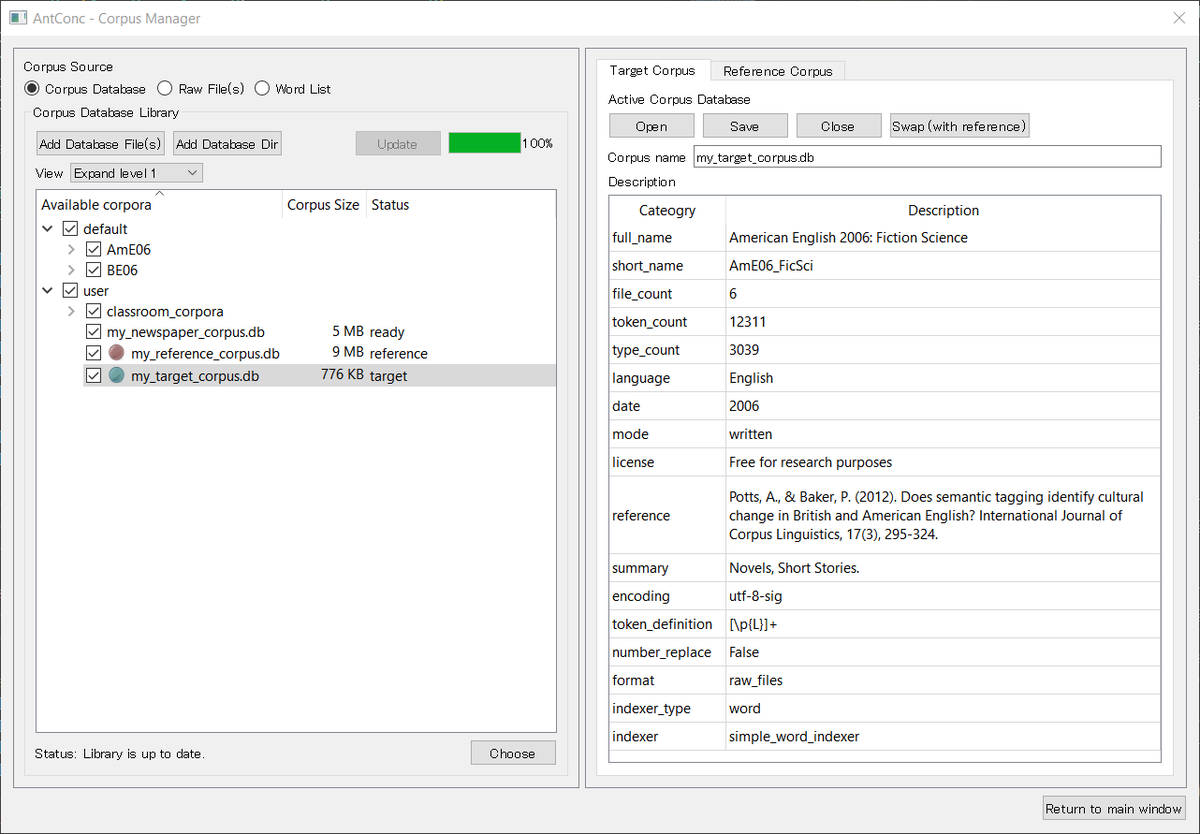Expand the BE06 tree node
The width and height of the screenshot is (1200, 834).
(71, 270)
